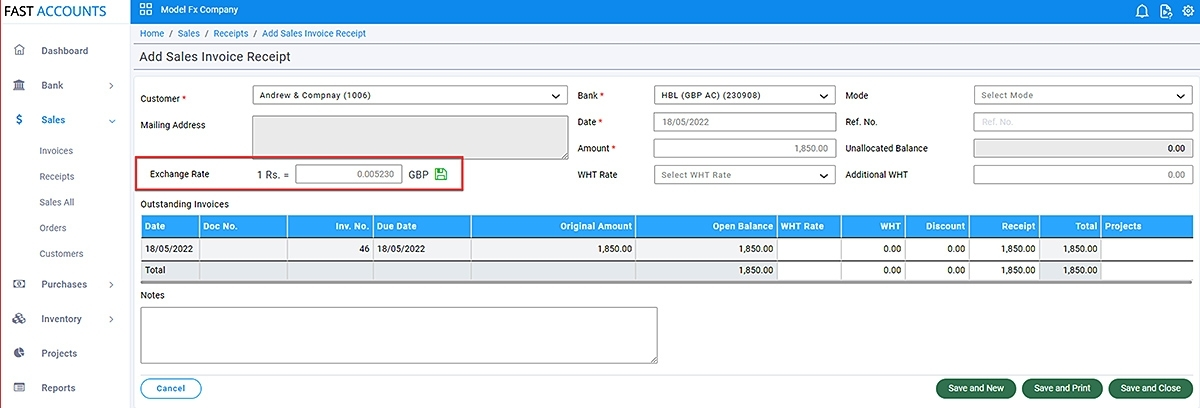
Task: Click the Inv. No. column header
Action: 330,226
